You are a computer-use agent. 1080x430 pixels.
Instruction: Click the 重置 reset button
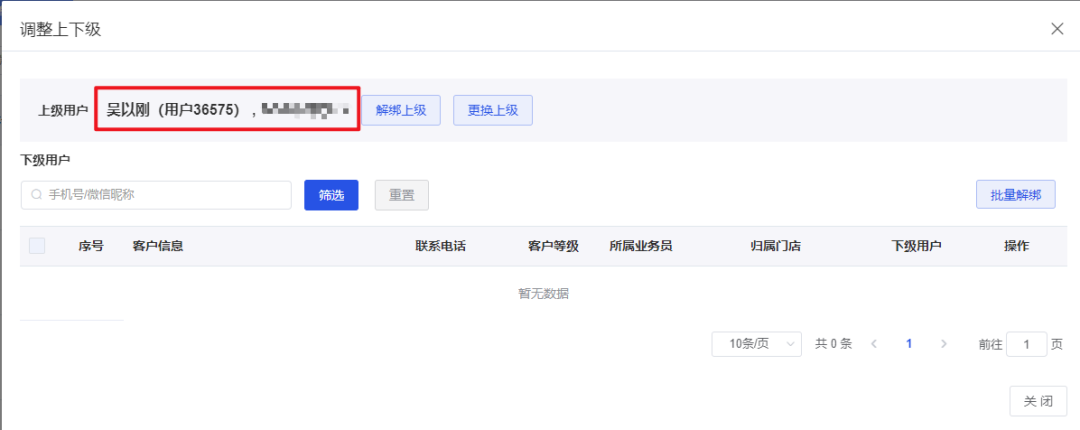pos(402,196)
